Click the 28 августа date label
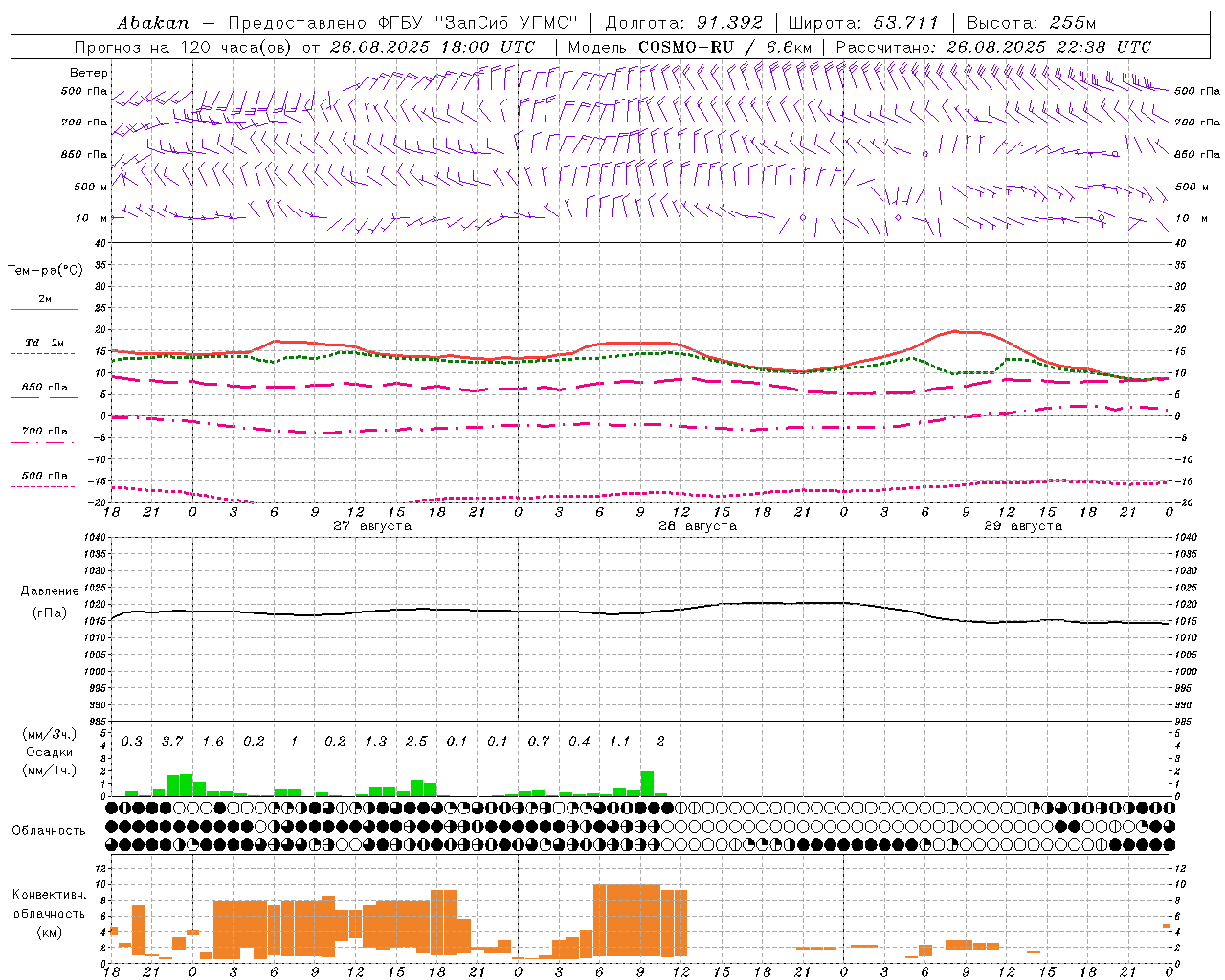The height and width of the screenshot is (980, 1225). pyautogui.click(x=698, y=526)
